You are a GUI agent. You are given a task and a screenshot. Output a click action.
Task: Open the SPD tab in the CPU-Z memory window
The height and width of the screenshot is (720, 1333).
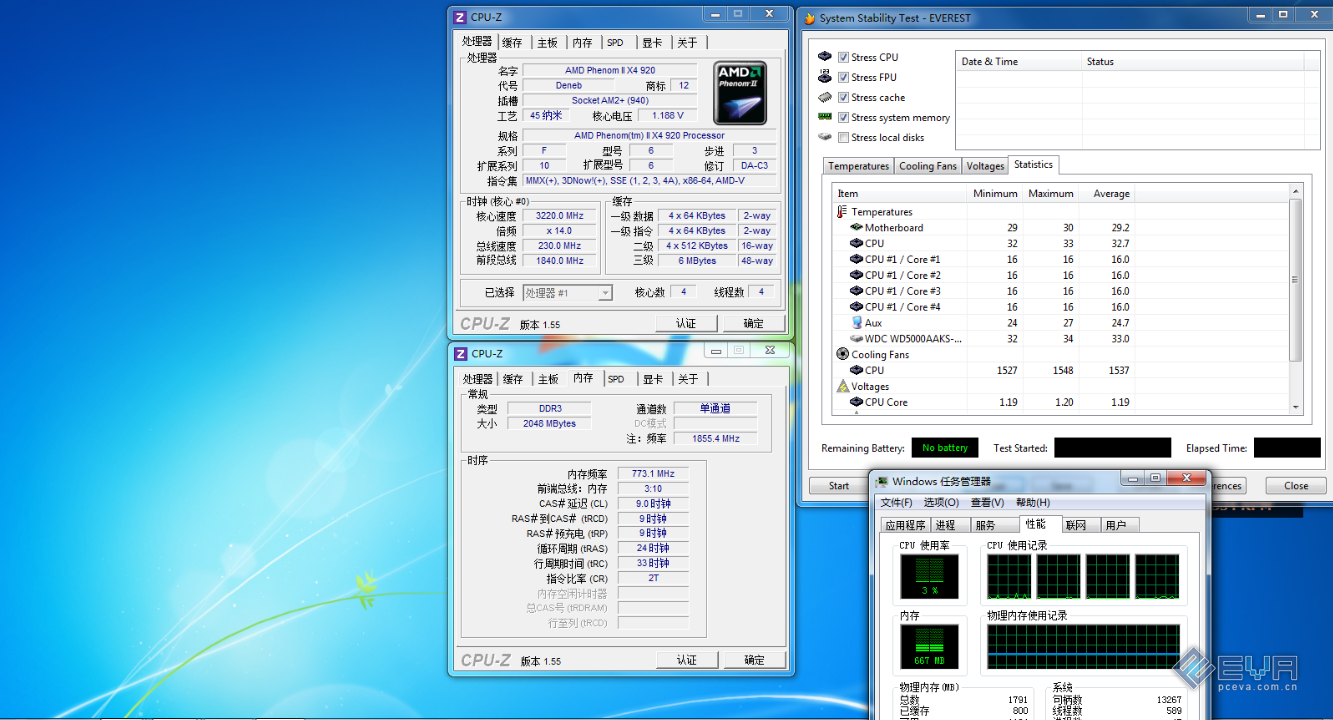click(x=616, y=379)
